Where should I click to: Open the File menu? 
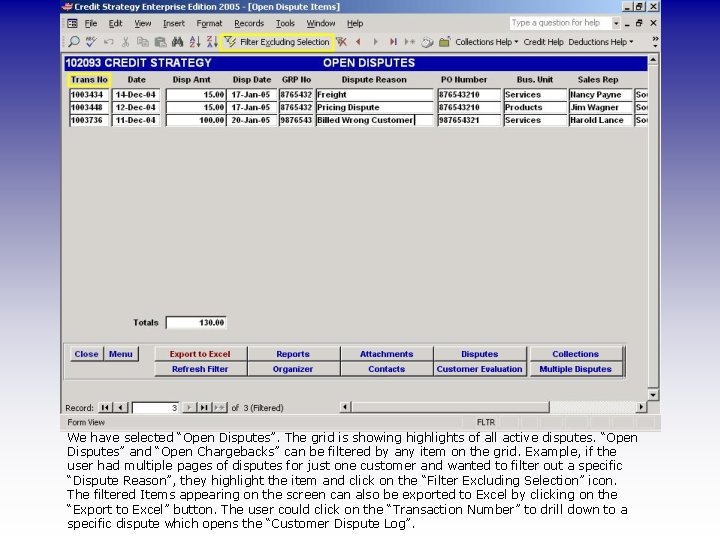90,23
